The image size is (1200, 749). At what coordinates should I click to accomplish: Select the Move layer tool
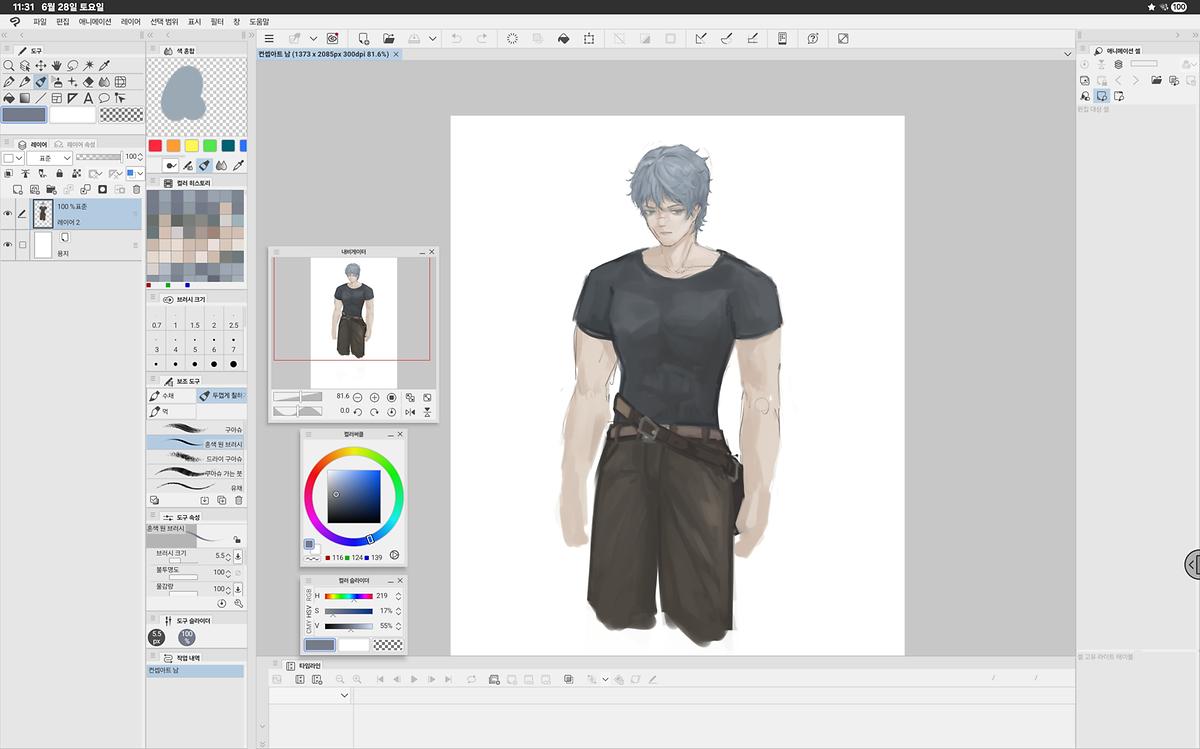pyautogui.click(x=41, y=66)
